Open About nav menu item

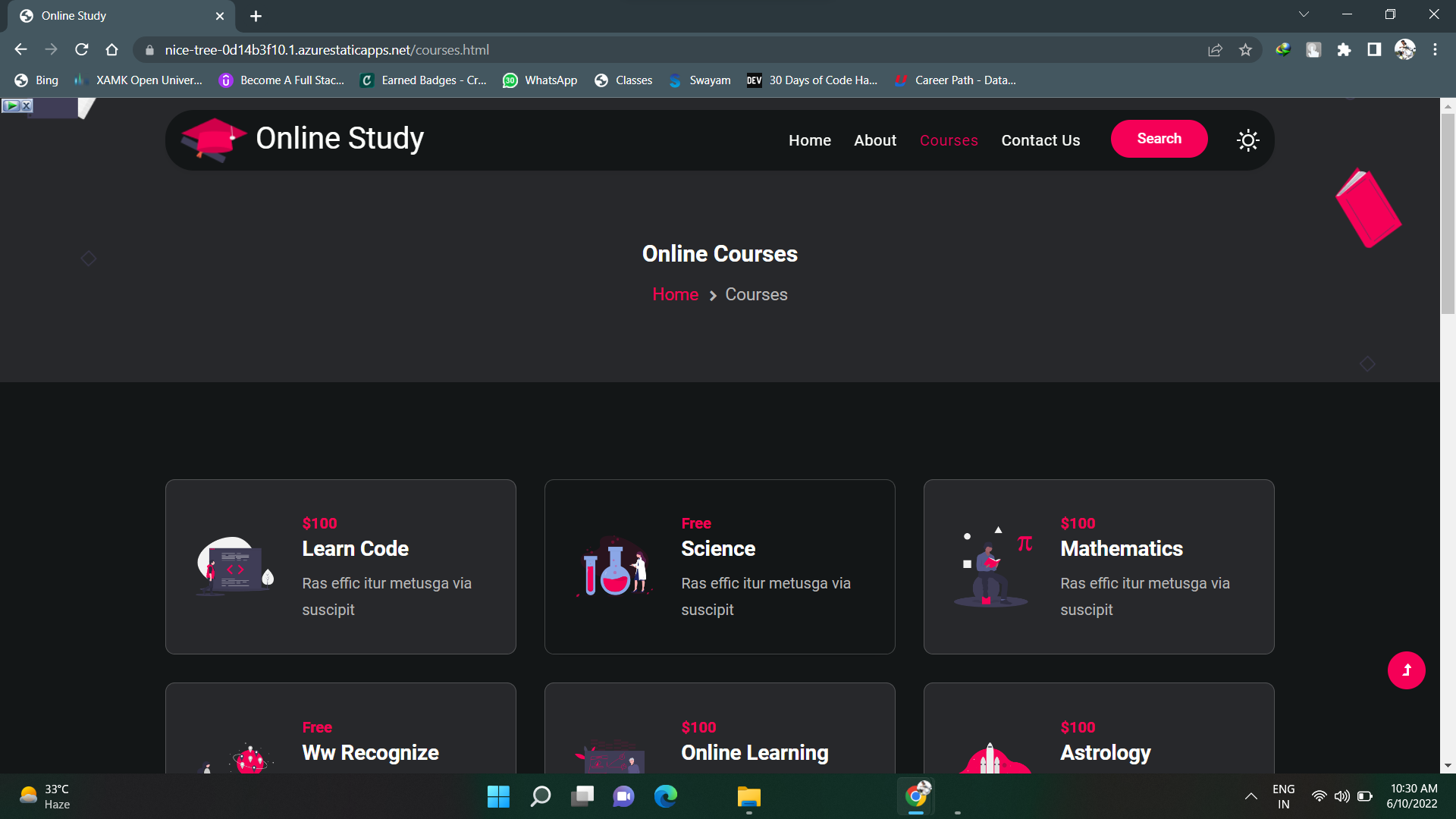tap(875, 140)
